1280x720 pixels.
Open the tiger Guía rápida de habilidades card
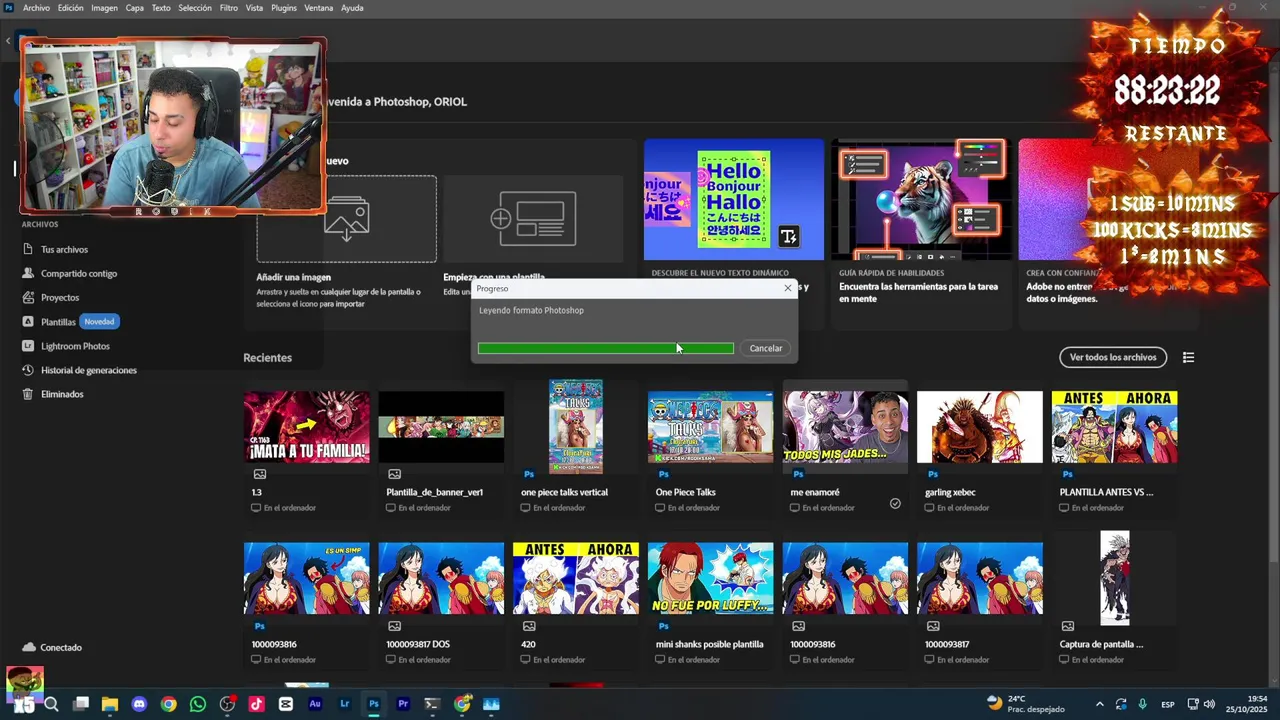click(921, 199)
